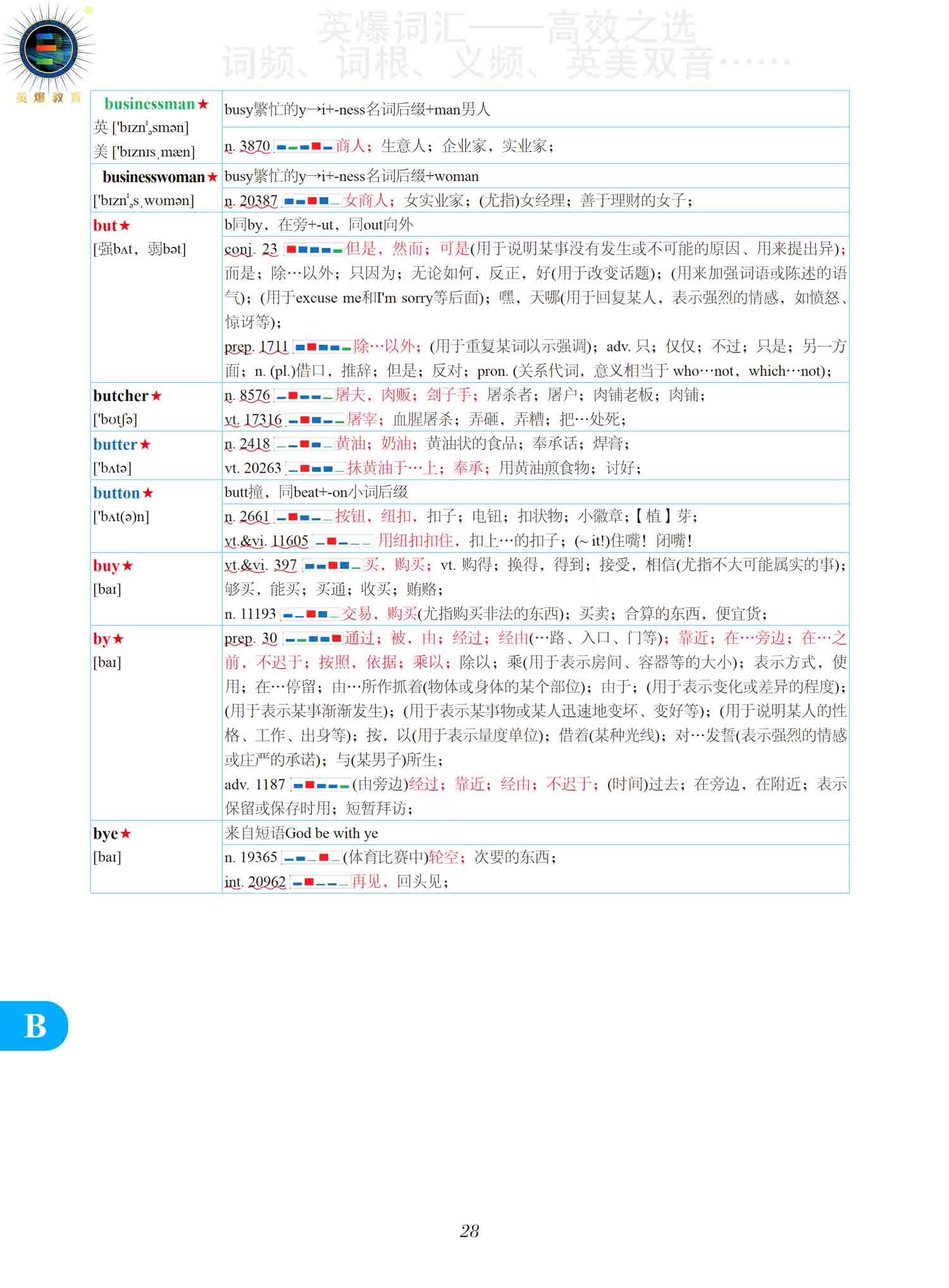Click the page number 28
Image resolution: width=949 pixels, height=1288 pixels.
coord(469,1231)
